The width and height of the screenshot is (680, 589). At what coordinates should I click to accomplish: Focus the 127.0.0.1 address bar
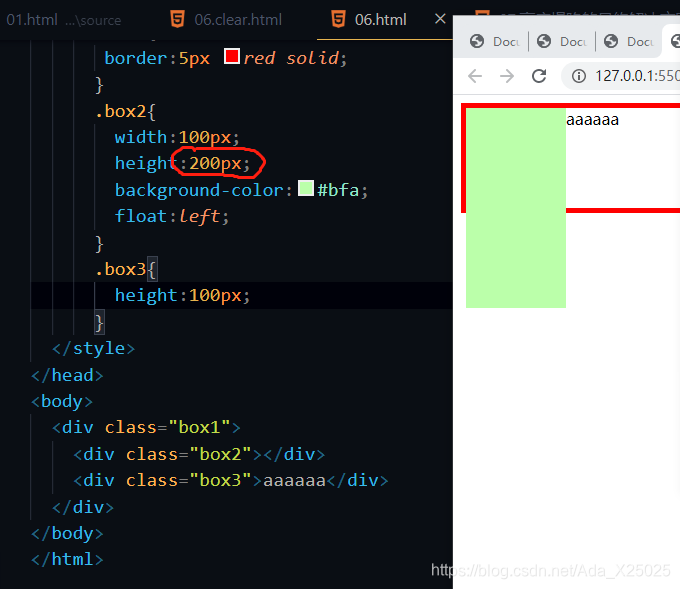point(621,76)
